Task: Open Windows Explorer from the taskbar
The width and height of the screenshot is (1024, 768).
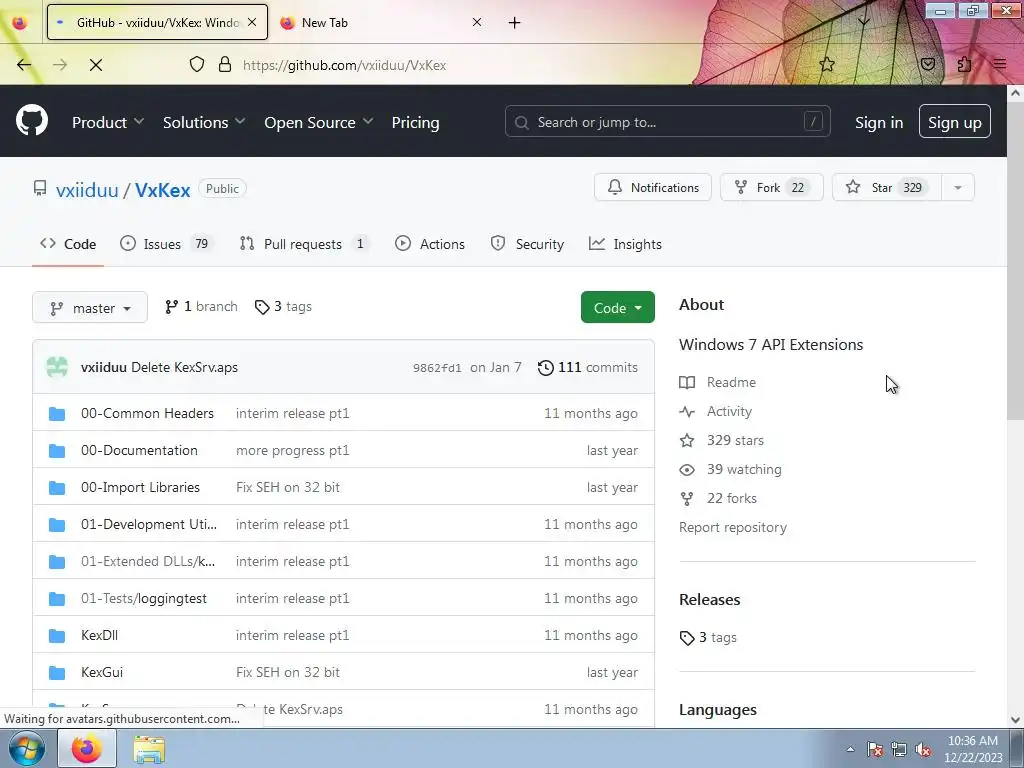Action: pos(149,749)
